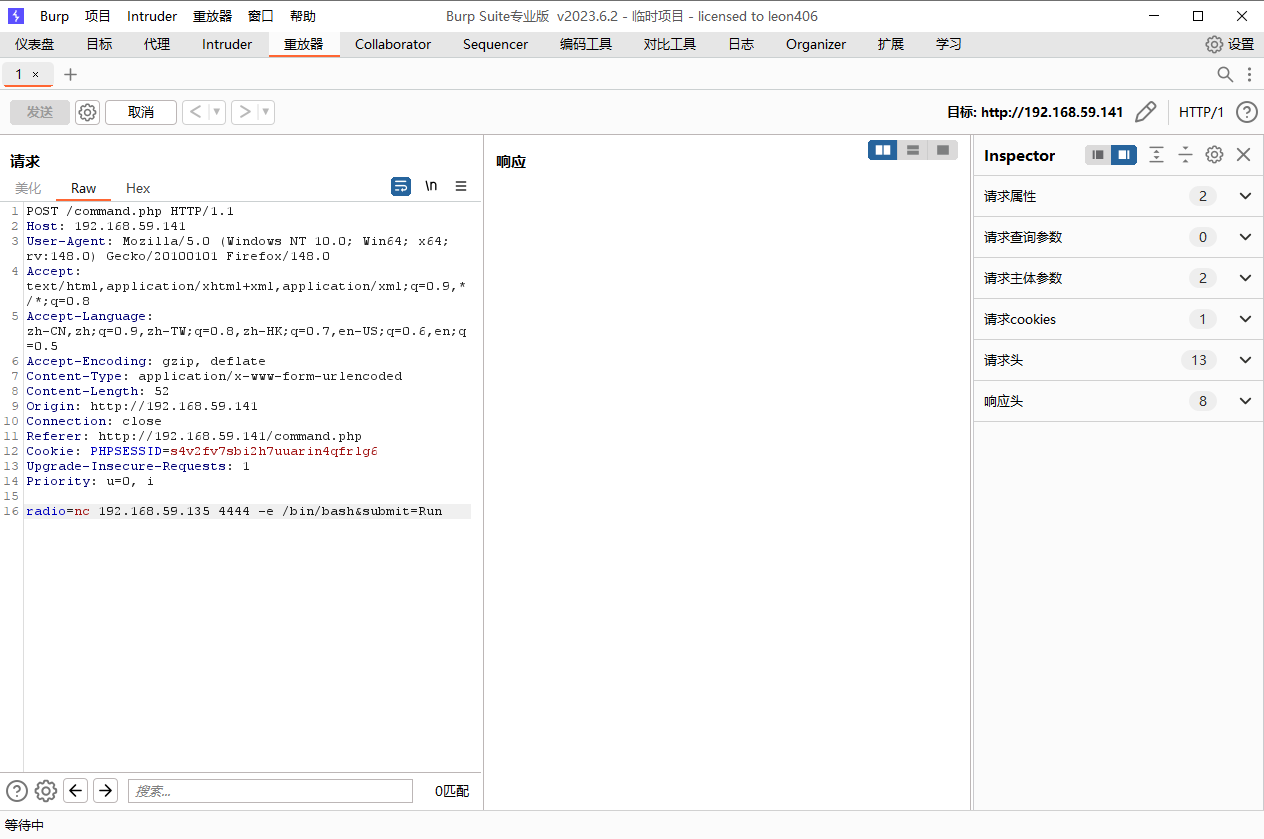Add a new Repeater tab with plus
The image size is (1264, 839).
[x=70, y=74]
